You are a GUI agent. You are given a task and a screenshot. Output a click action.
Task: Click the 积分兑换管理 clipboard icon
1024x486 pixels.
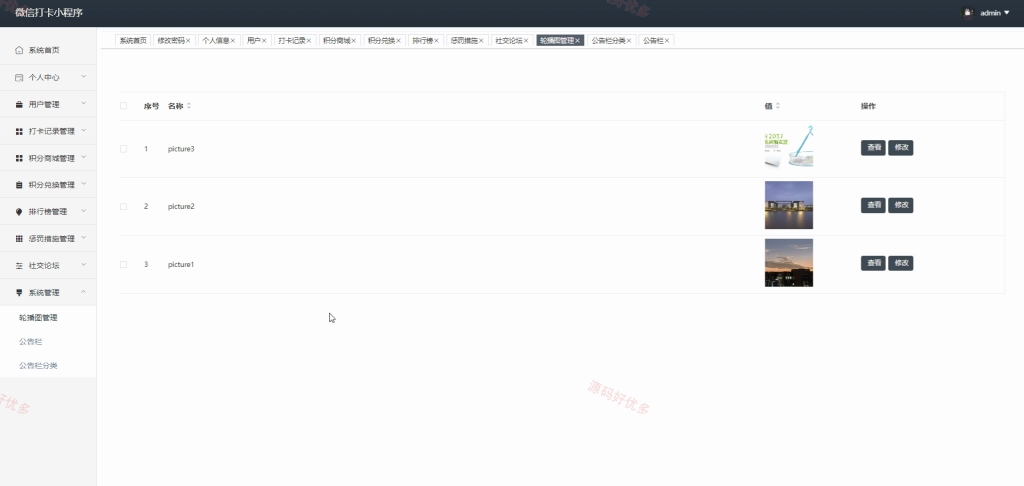coord(19,185)
